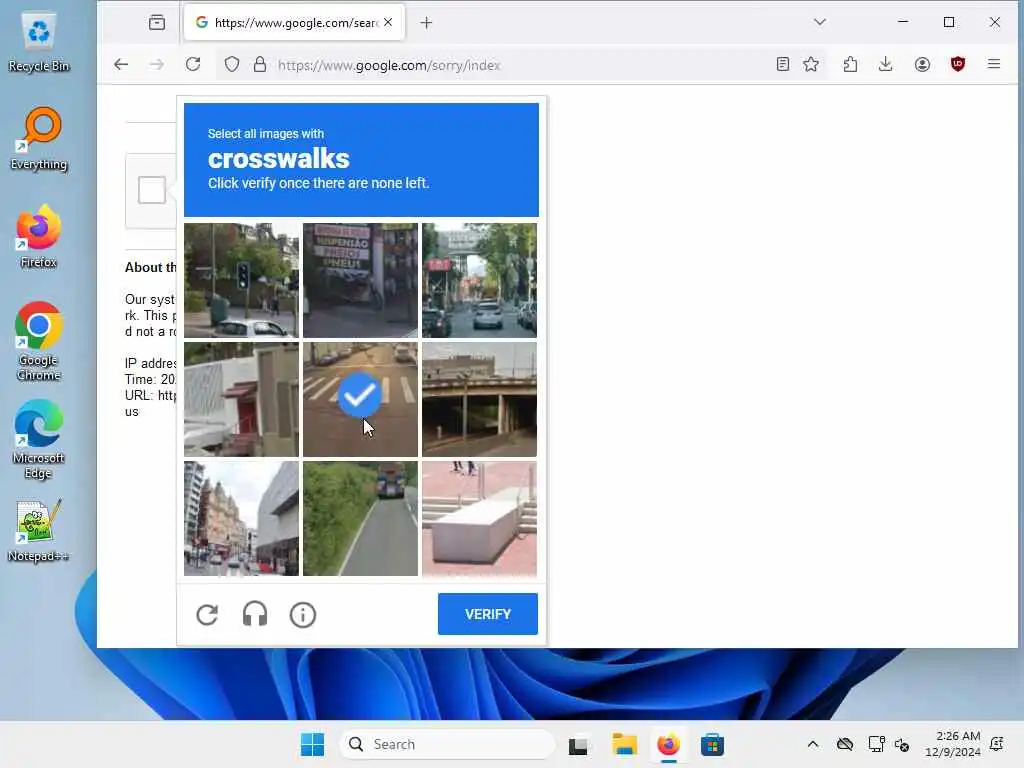Click the muted volume tray icon
Image resolution: width=1024 pixels, height=768 pixels.
[x=902, y=744]
